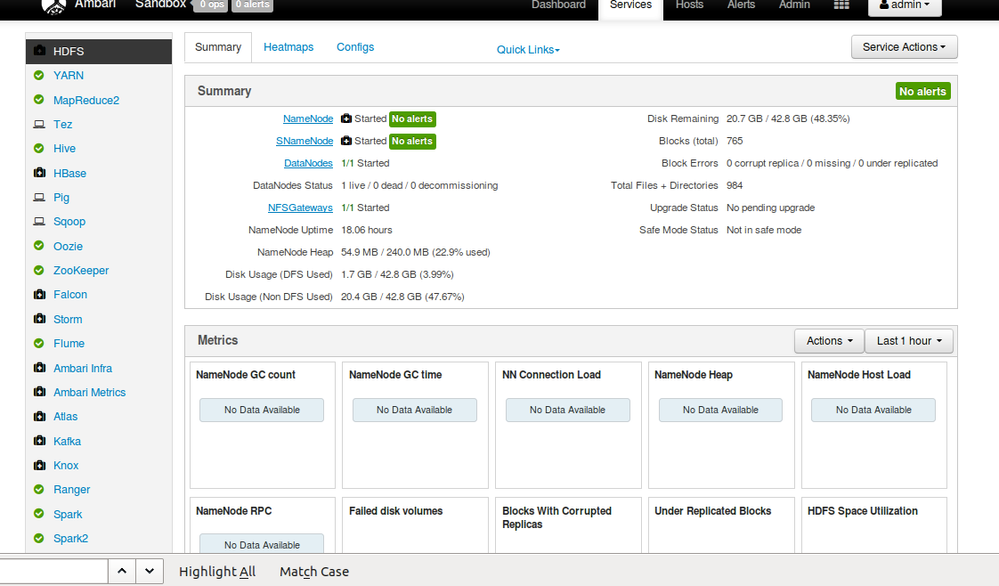The height and width of the screenshot is (586, 999).
Task: Open the DataNodes link
Action: click(x=308, y=163)
